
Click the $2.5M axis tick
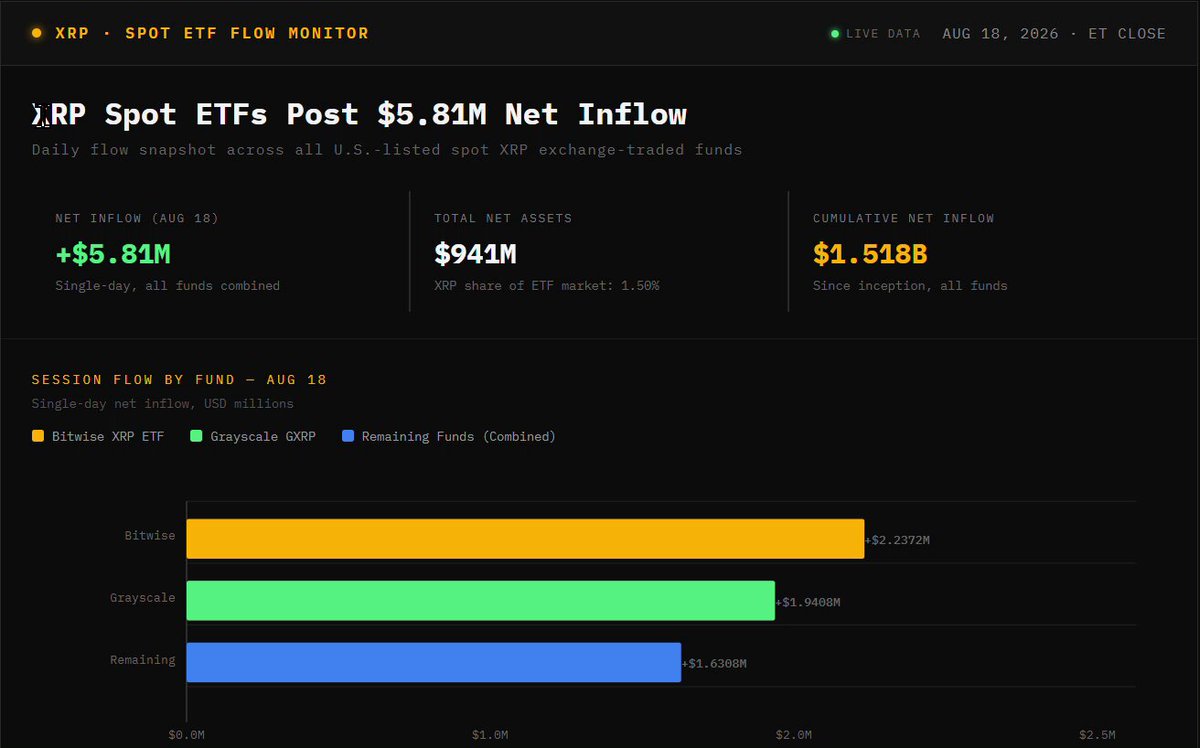click(x=1097, y=735)
